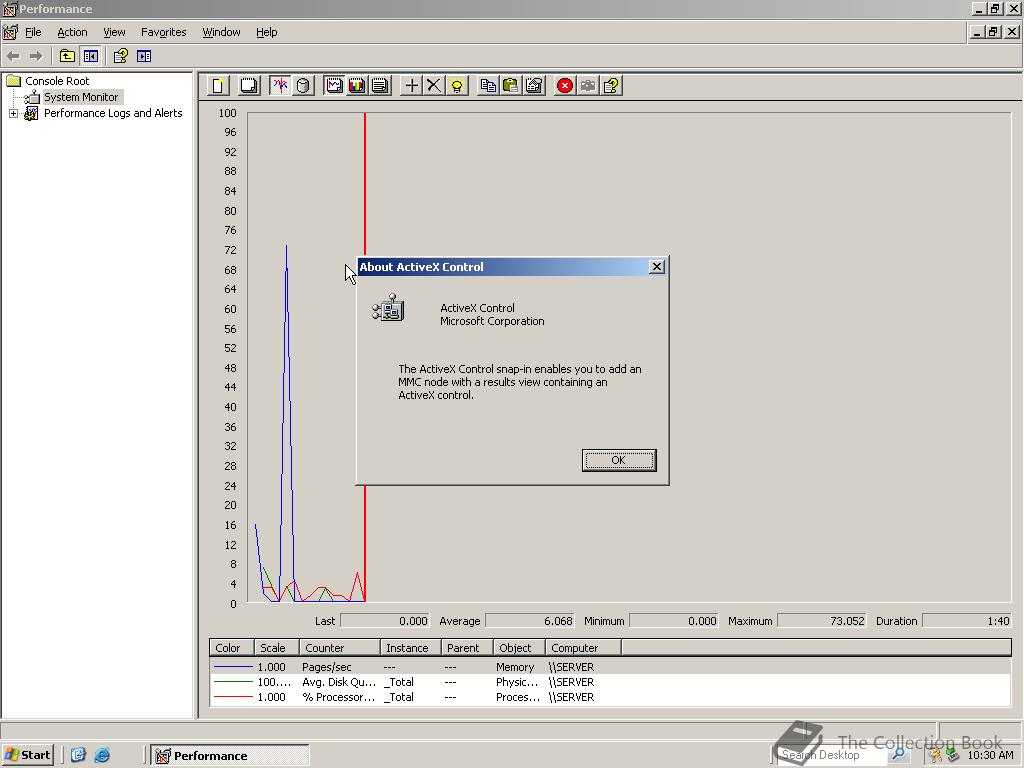Open the Favorites menu

(163, 32)
